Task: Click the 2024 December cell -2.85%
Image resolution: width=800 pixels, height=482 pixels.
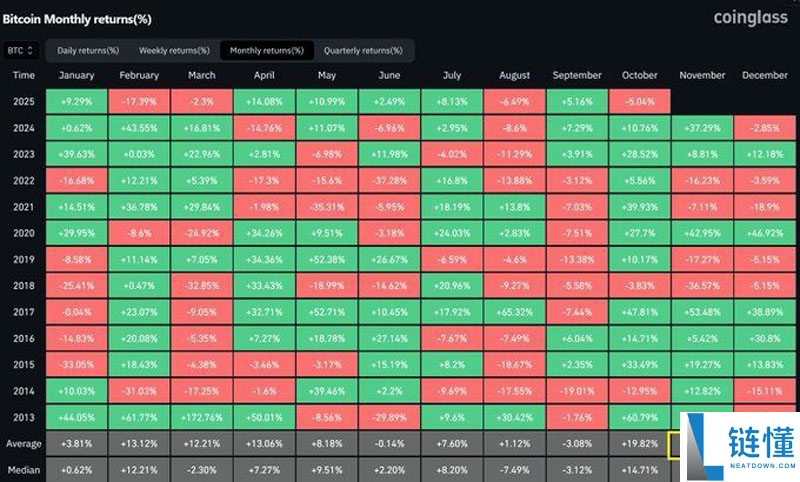Action: (x=765, y=128)
